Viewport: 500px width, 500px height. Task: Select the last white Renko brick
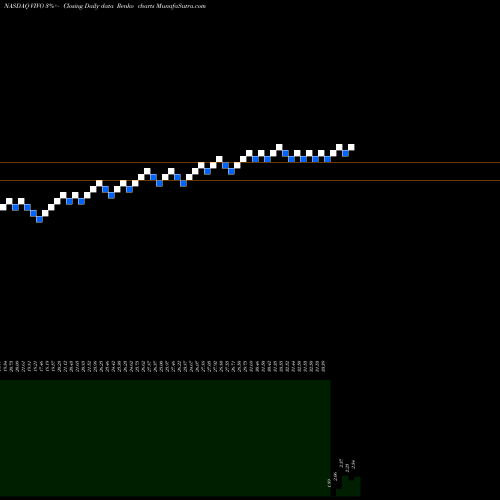(x=351, y=147)
